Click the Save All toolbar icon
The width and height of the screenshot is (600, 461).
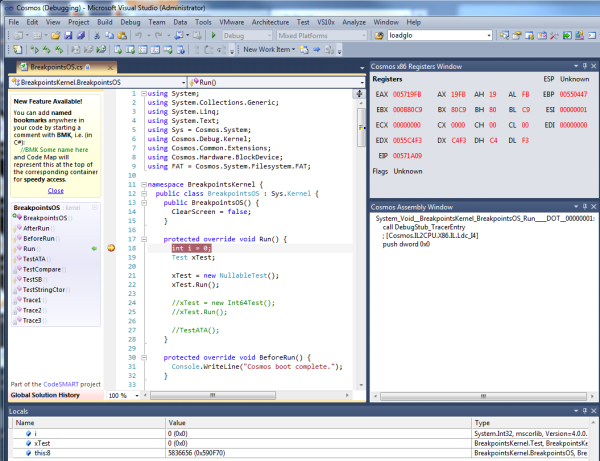[x=81, y=36]
